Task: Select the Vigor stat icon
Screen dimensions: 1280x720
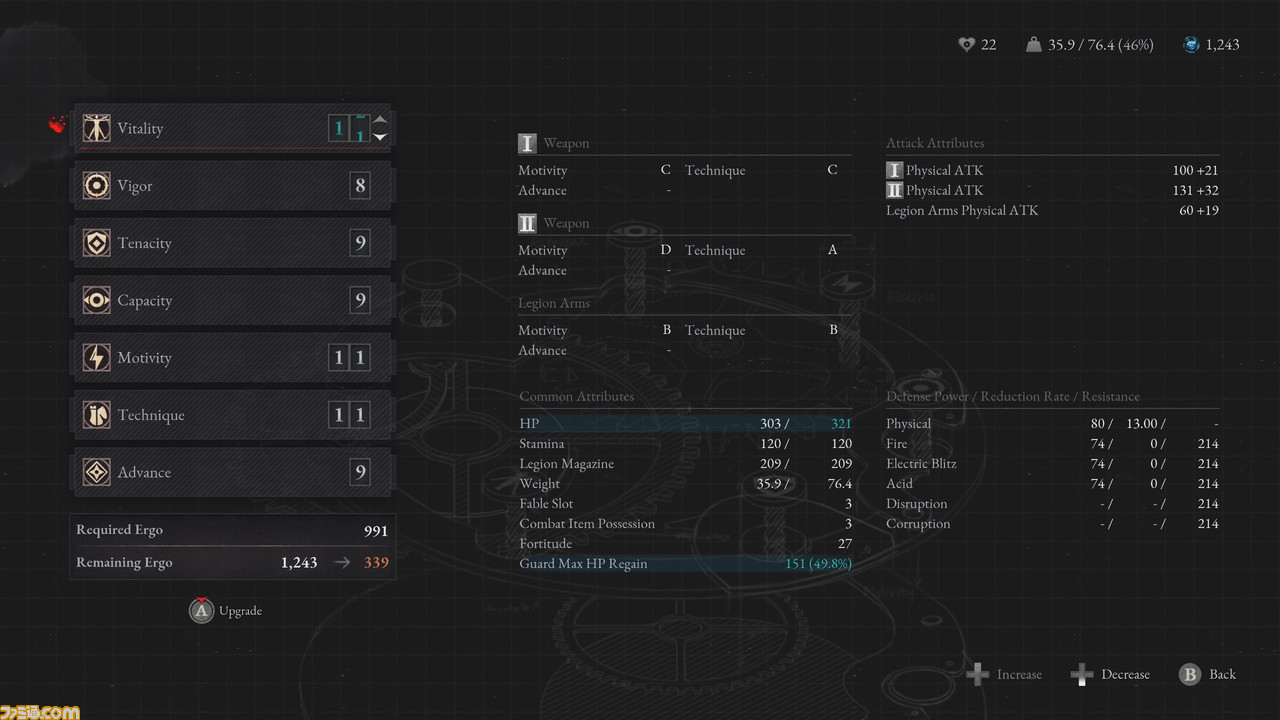Action: pyautogui.click(x=96, y=186)
